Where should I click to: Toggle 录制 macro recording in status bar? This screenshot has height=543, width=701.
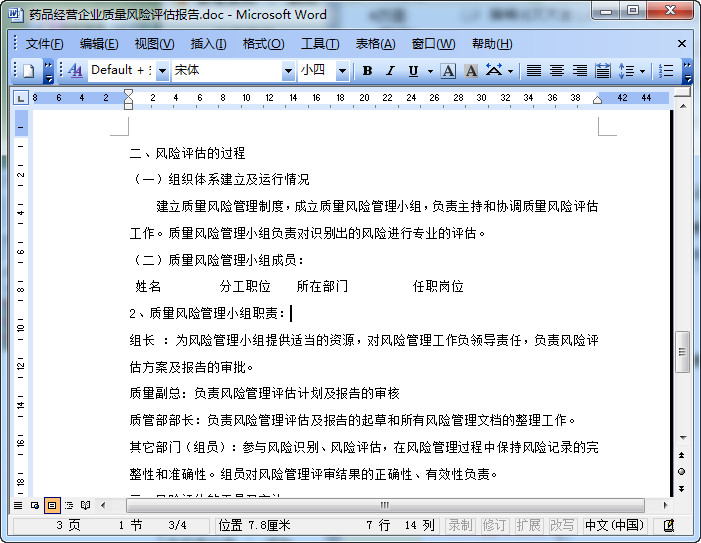[460, 525]
